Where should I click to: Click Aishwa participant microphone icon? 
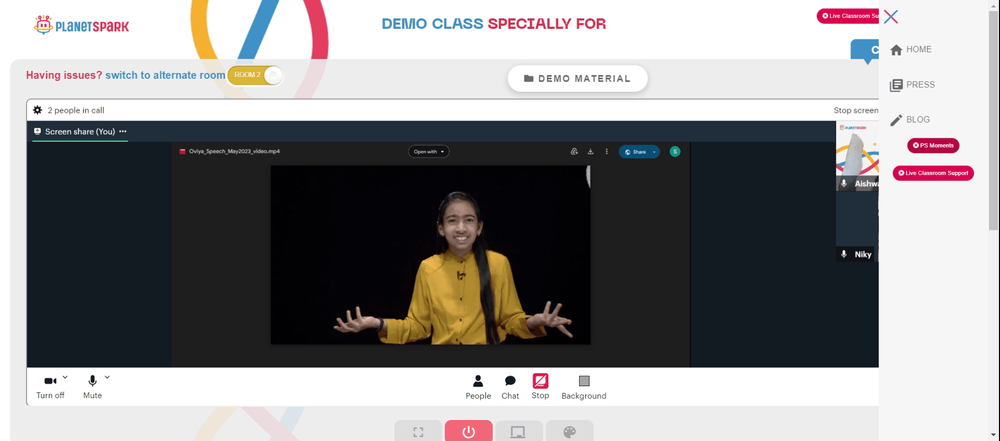(844, 183)
